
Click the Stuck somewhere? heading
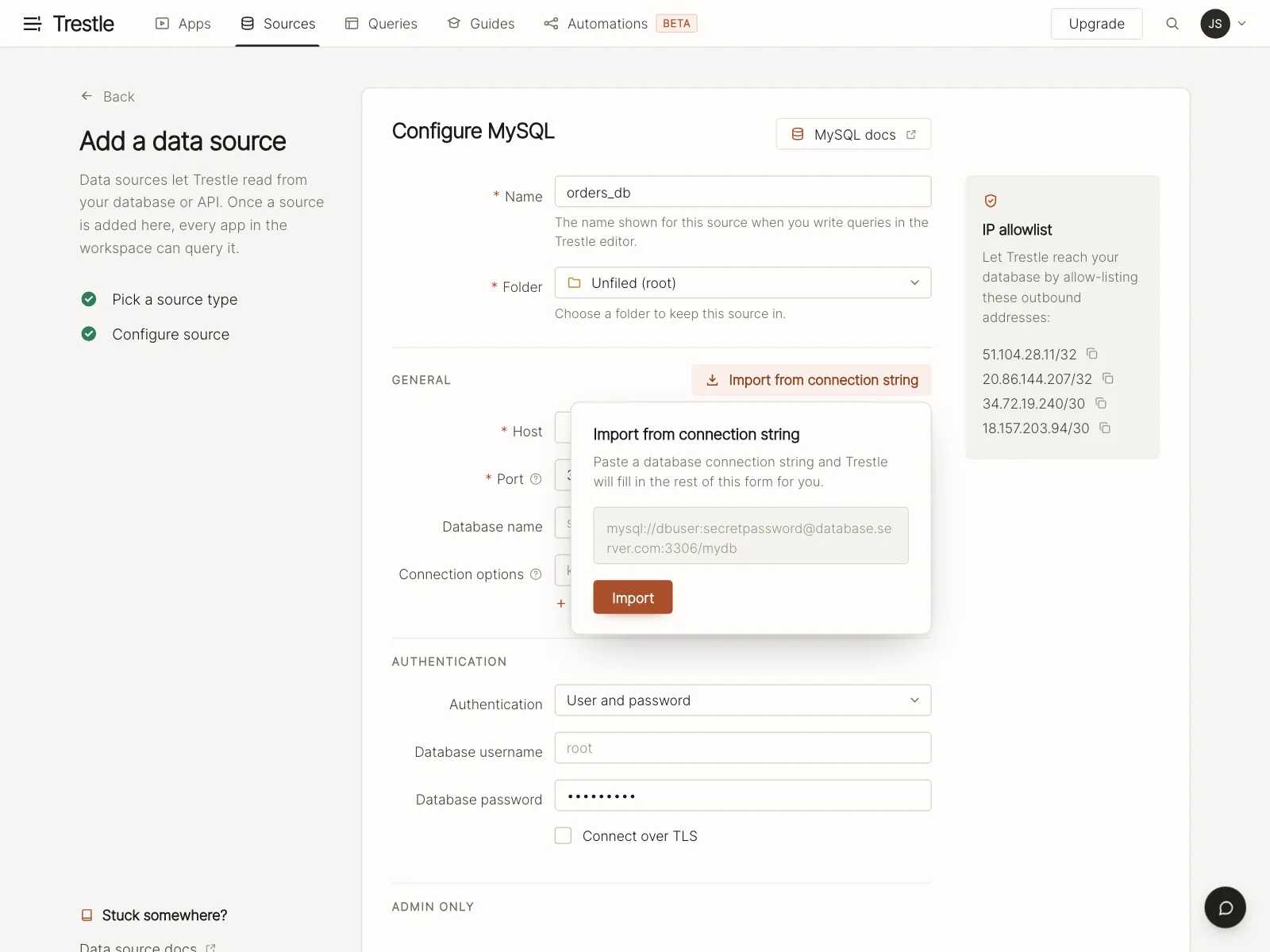[164, 916]
